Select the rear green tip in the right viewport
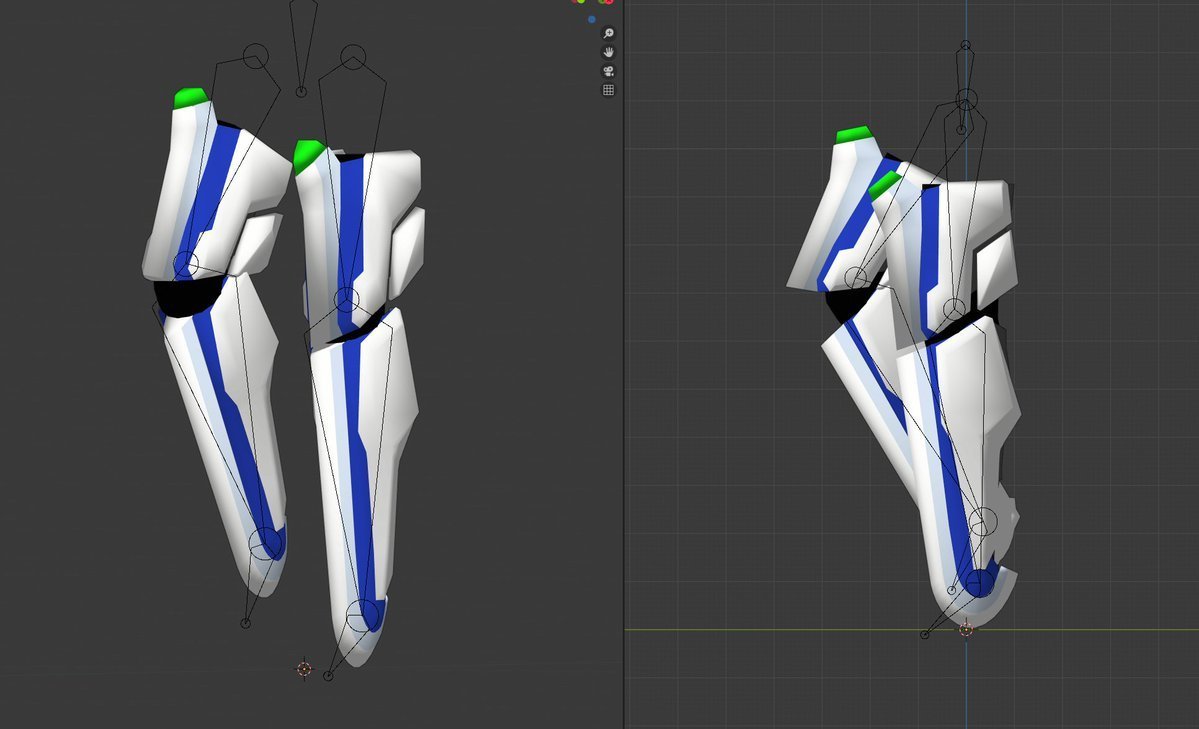Viewport: 1199px width, 729px height. click(853, 135)
